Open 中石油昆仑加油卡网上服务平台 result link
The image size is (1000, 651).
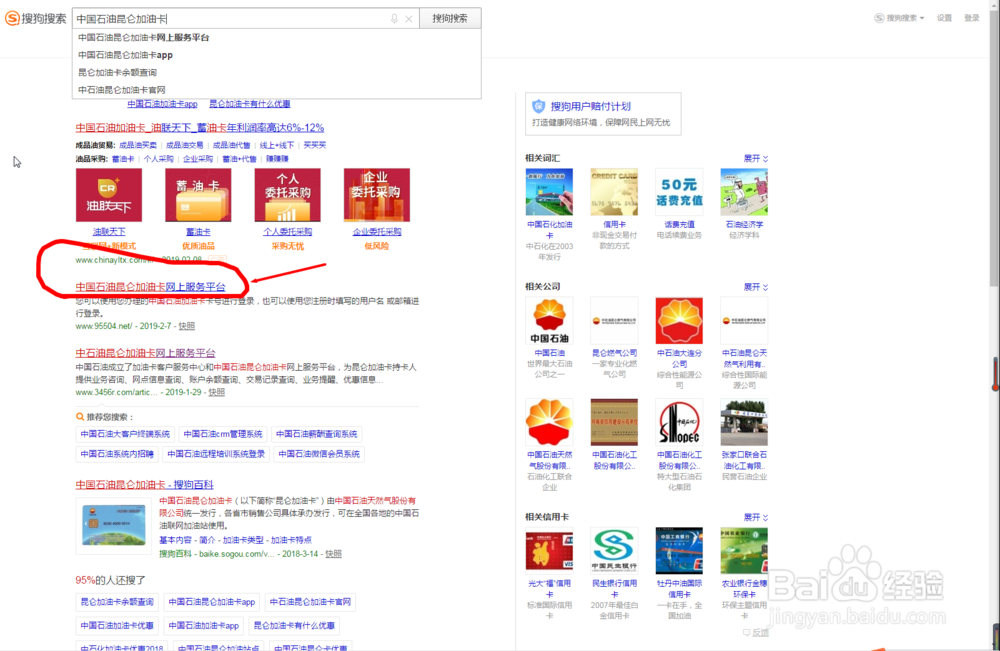tap(145, 353)
